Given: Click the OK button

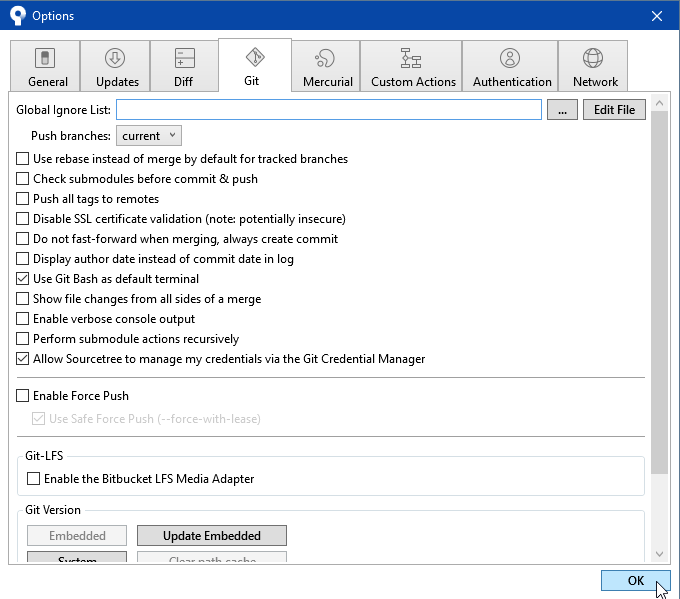Looking at the screenshot, I should [x=635, y=580].
